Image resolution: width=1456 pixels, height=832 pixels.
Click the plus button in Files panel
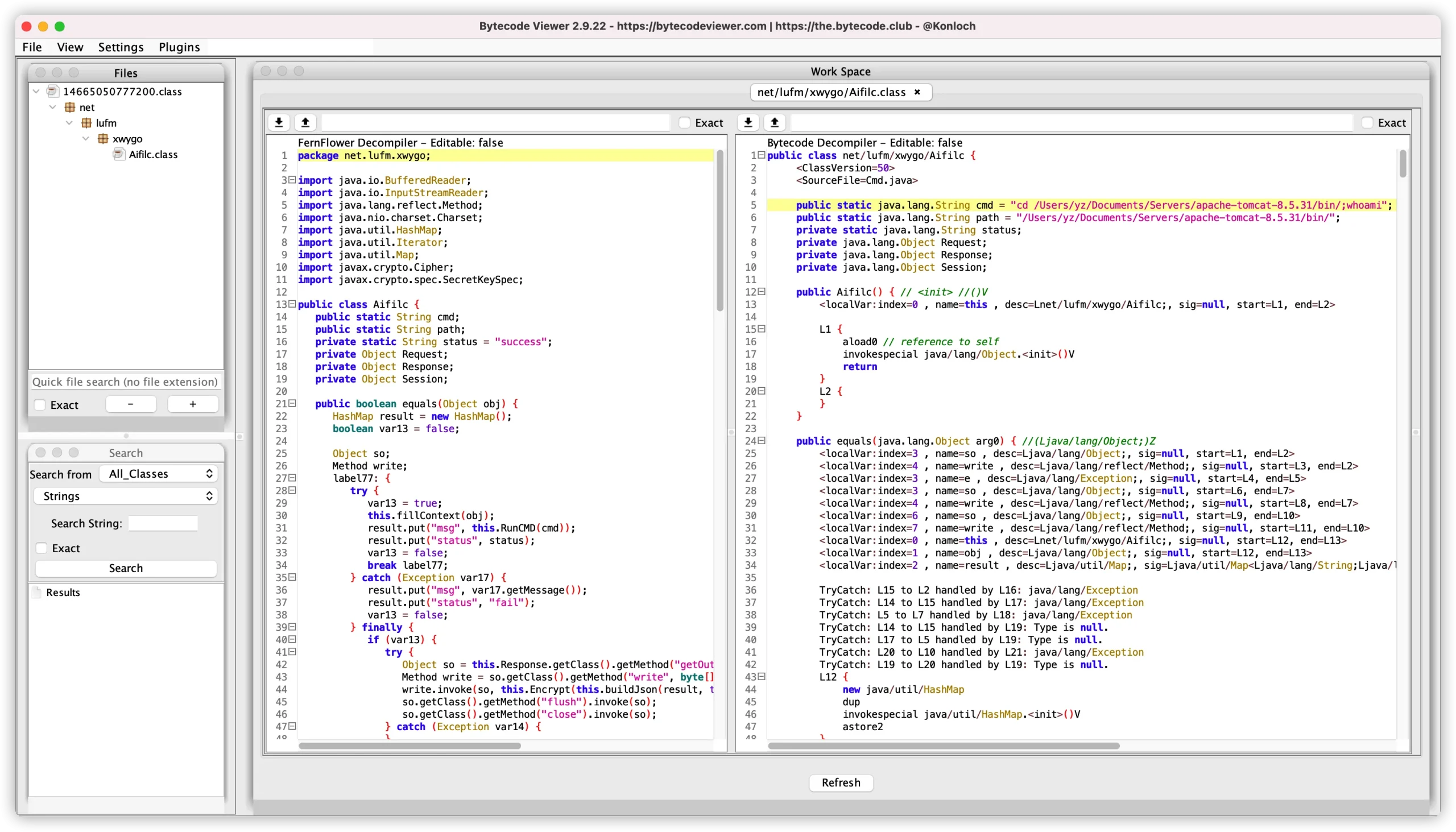[x=193, y=404]
